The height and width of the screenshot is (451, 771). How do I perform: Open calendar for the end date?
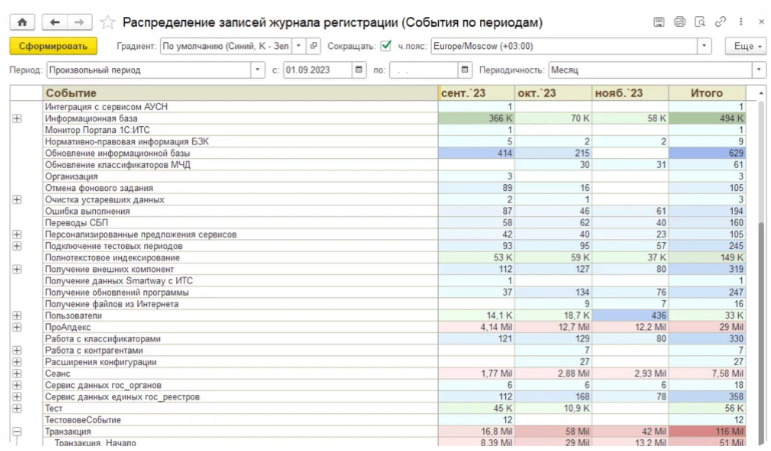[x=465, y=70]
